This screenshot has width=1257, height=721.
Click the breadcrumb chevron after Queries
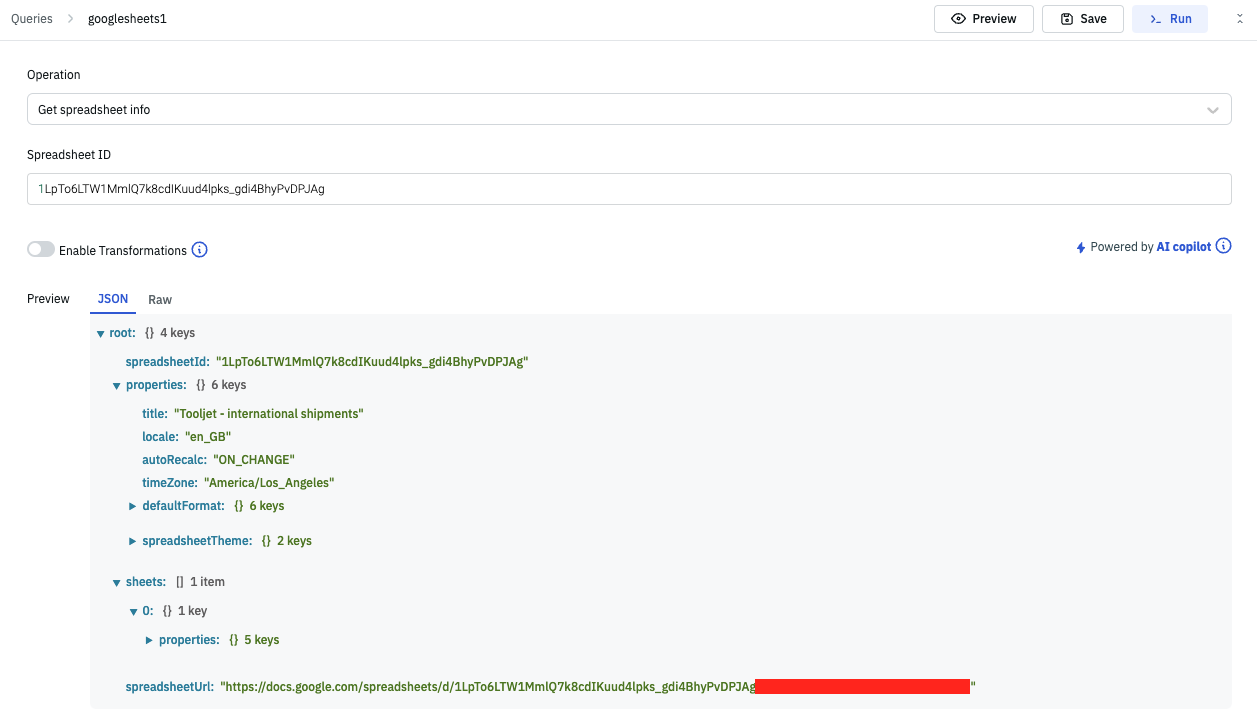tap(71, 19)
